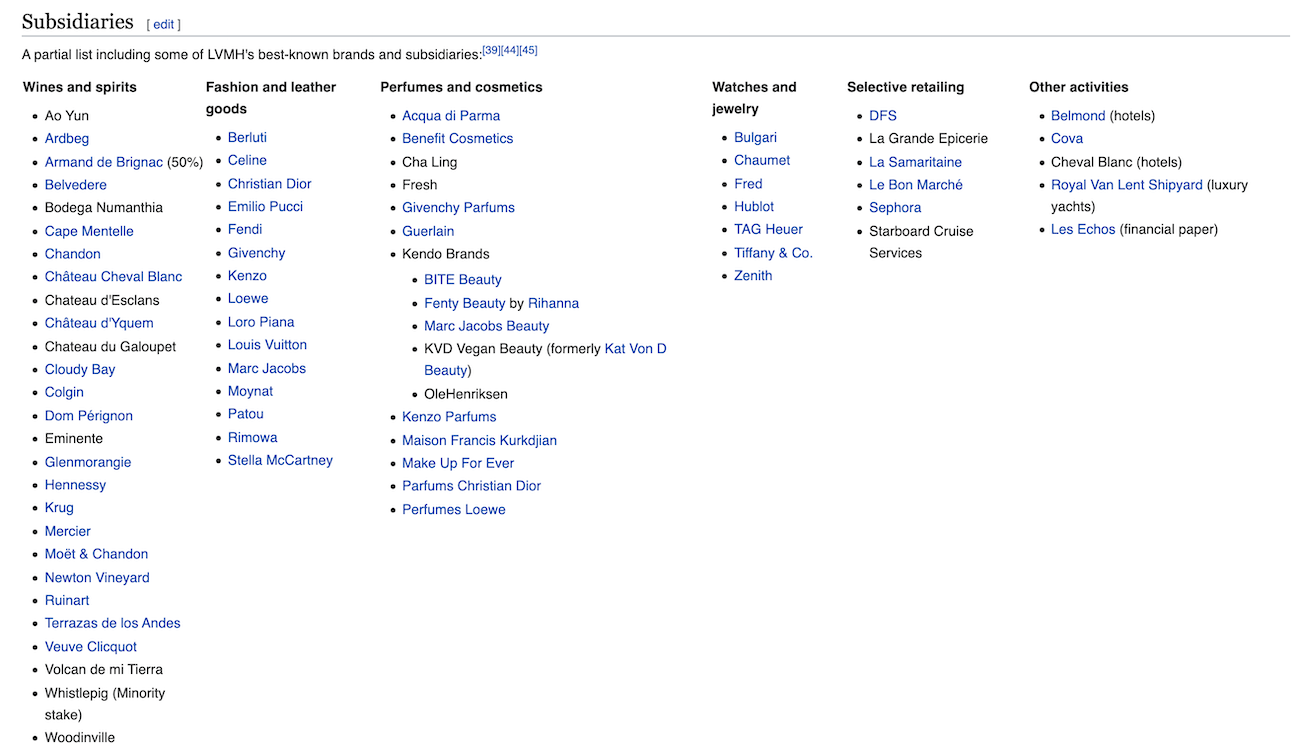Image resolution: width=1300 pixels, height=756 pixels.
Task: Go to the Belvedere article
Action: click(x=76, y=185)
